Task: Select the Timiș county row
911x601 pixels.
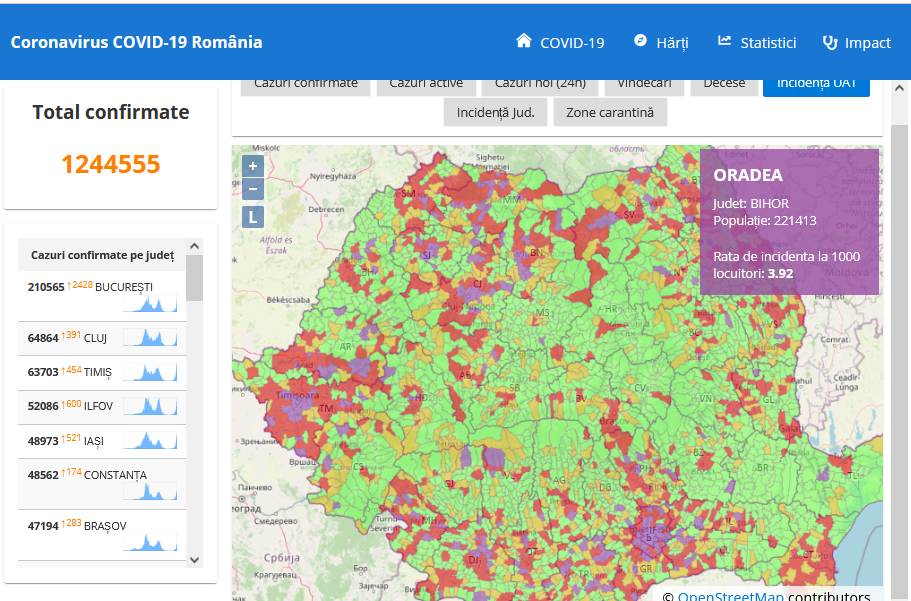Action: pos(102,373)
